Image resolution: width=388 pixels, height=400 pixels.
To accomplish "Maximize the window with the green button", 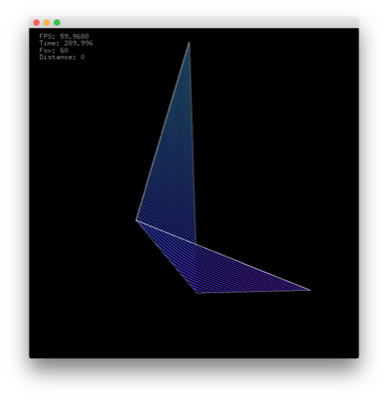I will [57, 23].
